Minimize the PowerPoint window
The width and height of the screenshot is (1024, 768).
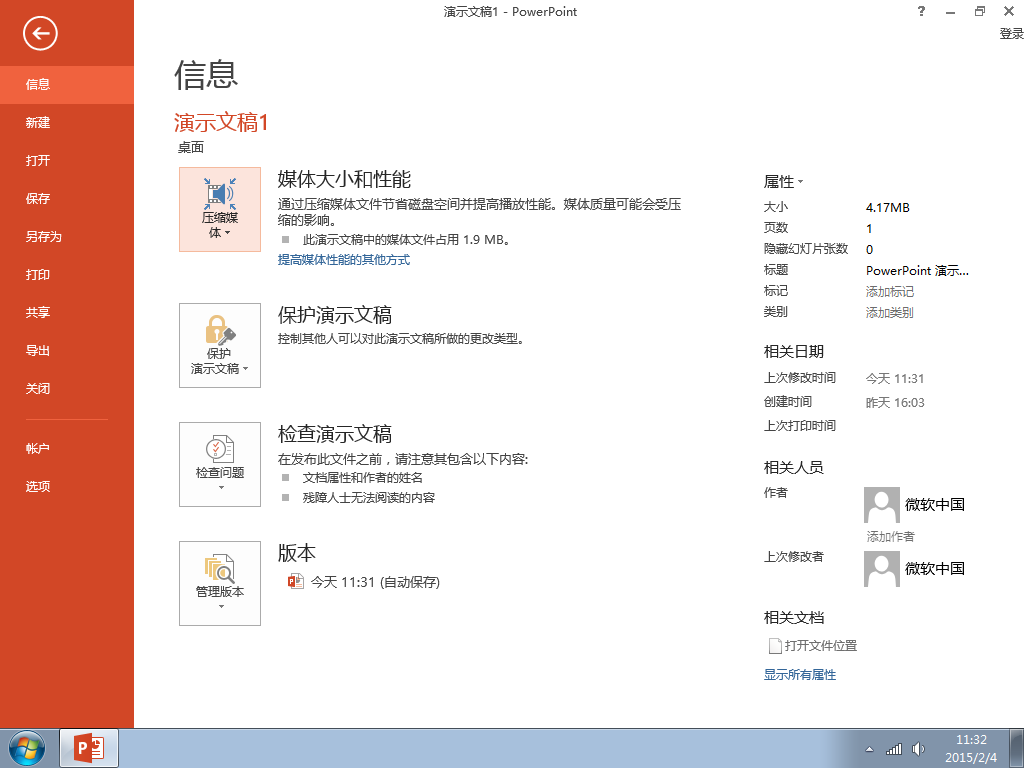point(950,12)
